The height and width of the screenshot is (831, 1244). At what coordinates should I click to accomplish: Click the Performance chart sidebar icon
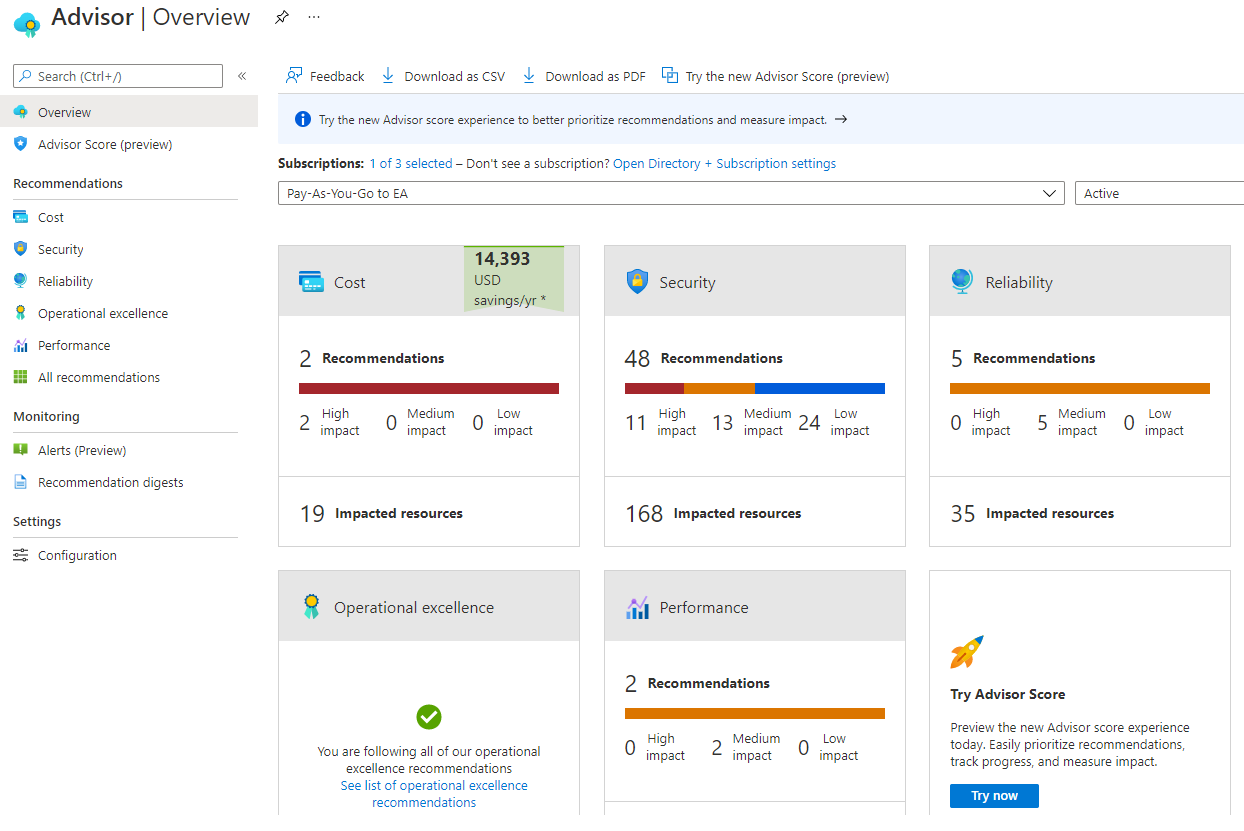coord(20,345)
